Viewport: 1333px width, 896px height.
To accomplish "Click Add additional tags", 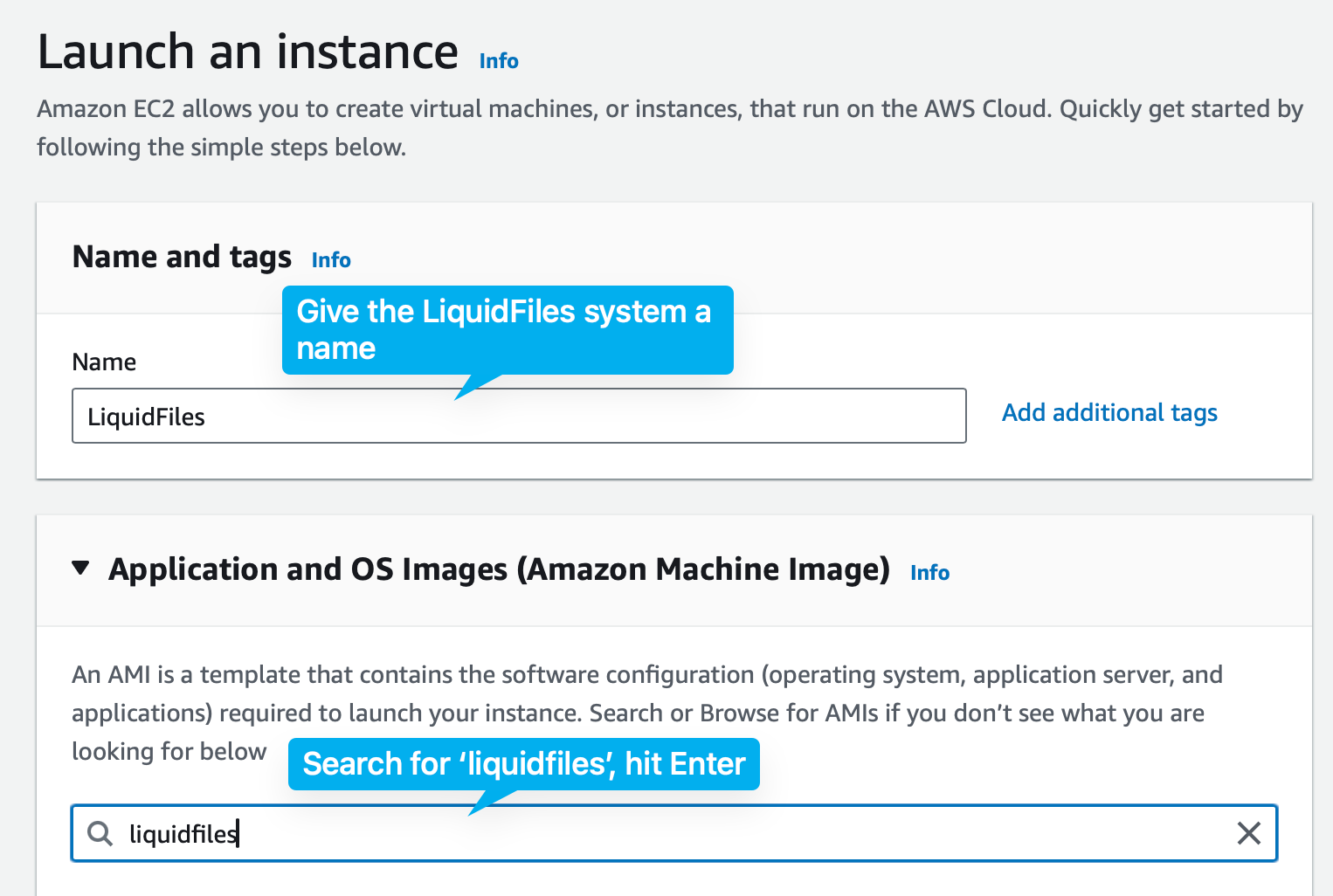I will point(1109,412).
